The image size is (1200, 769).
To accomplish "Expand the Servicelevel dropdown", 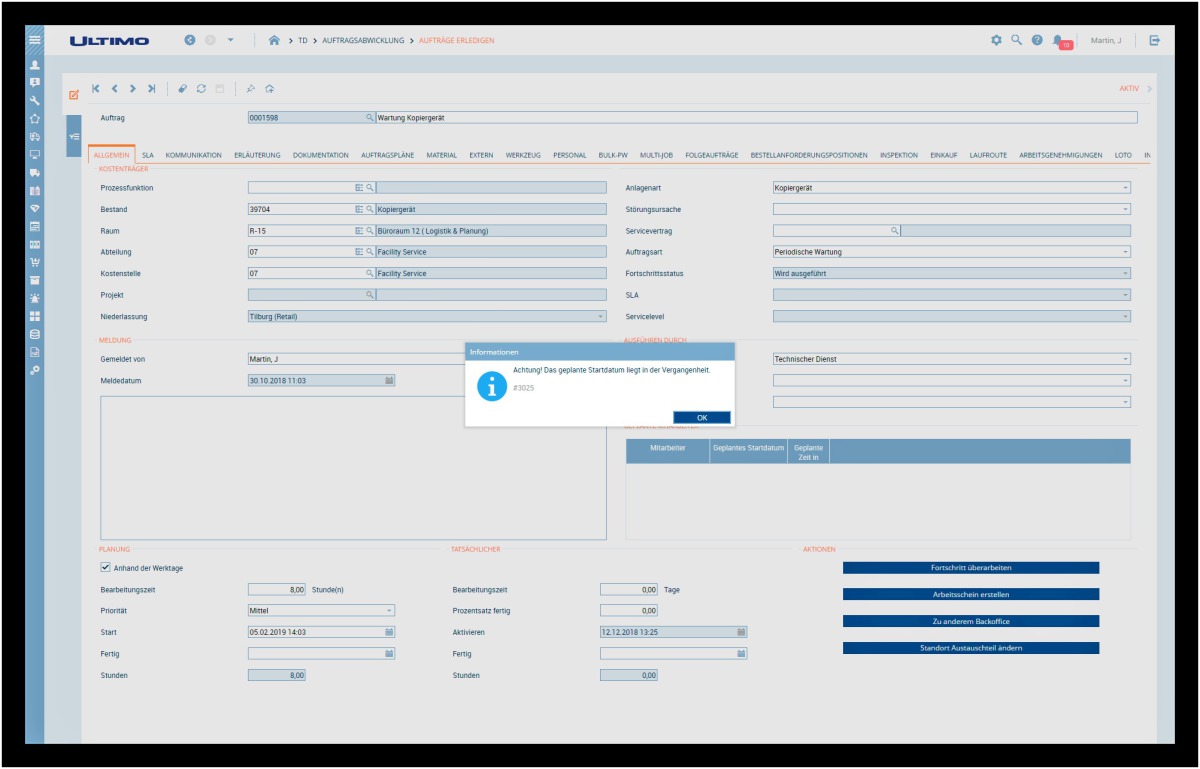I will 1125,316.
